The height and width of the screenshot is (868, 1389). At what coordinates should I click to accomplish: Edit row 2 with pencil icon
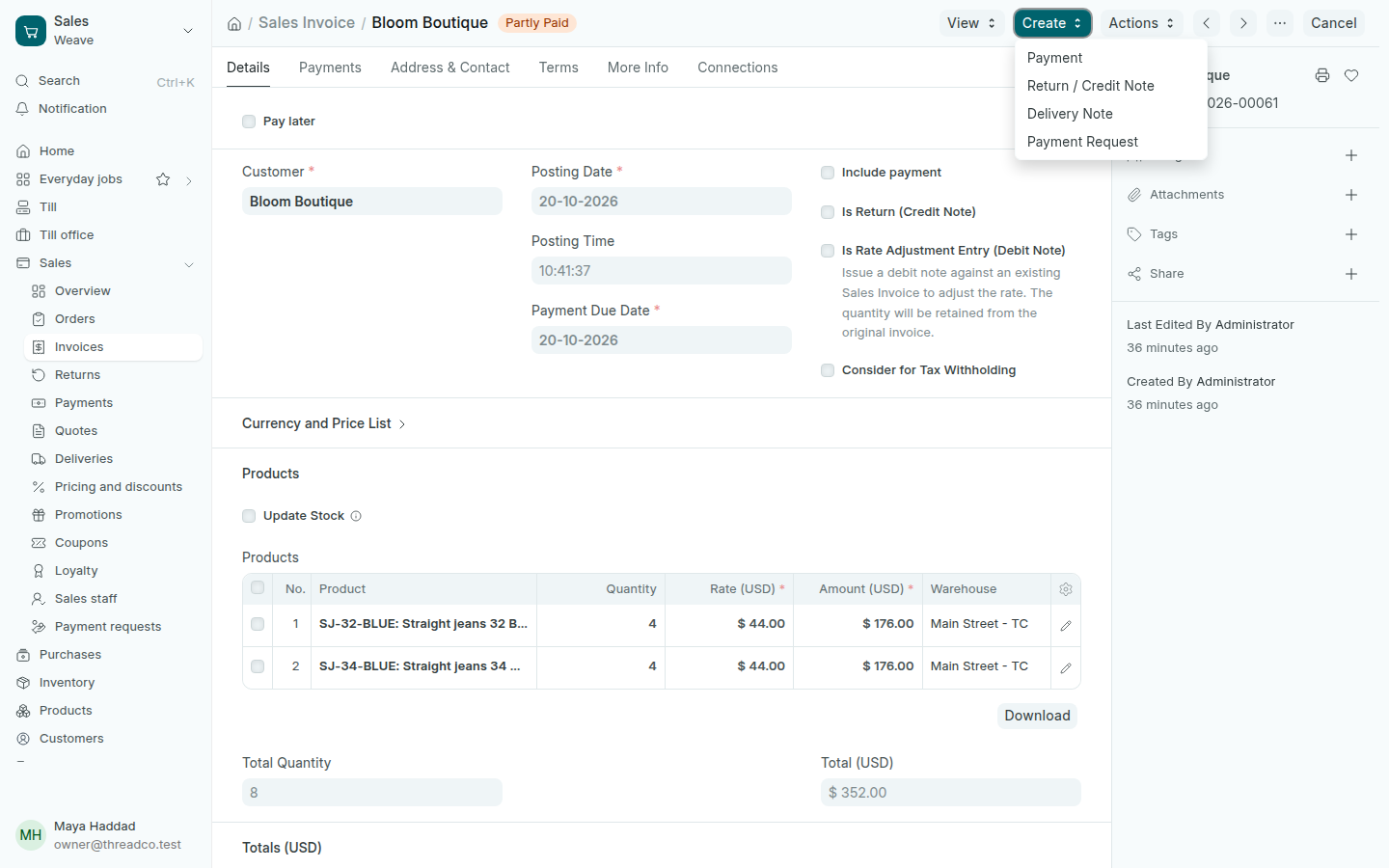[1066, 668]
